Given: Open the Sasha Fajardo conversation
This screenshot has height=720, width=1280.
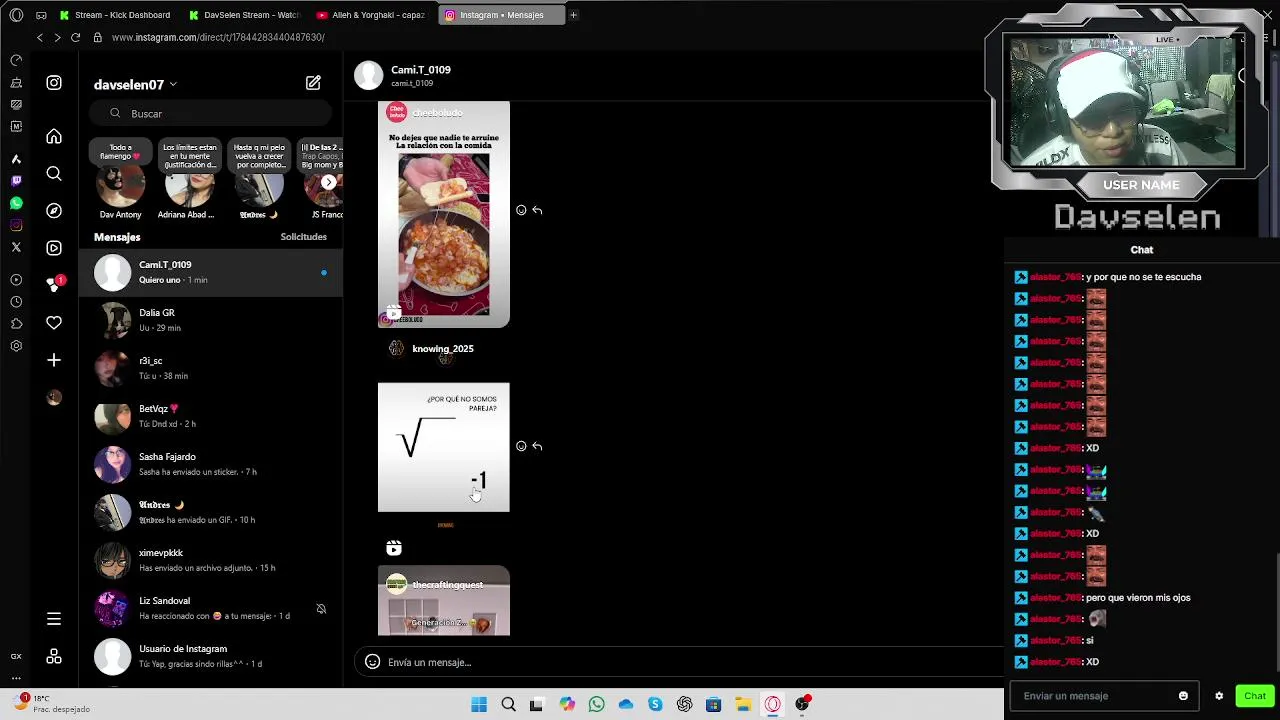Looking at the screenshot, I should point(211,464).
